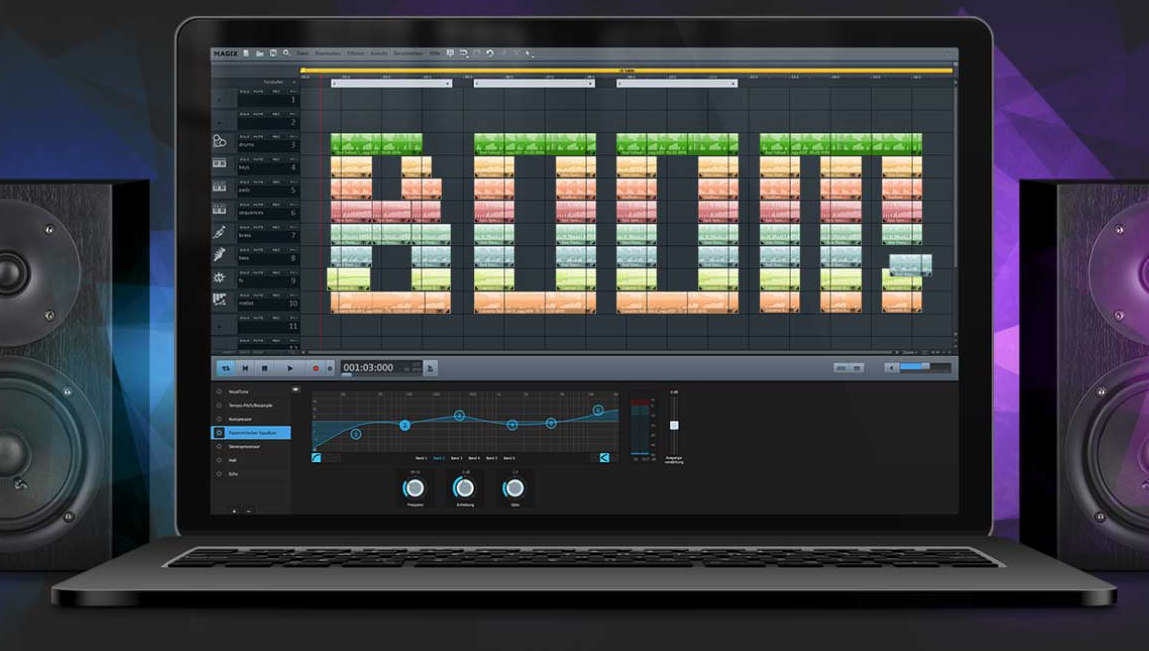Stop playback with the stop button

pos(265,368)
